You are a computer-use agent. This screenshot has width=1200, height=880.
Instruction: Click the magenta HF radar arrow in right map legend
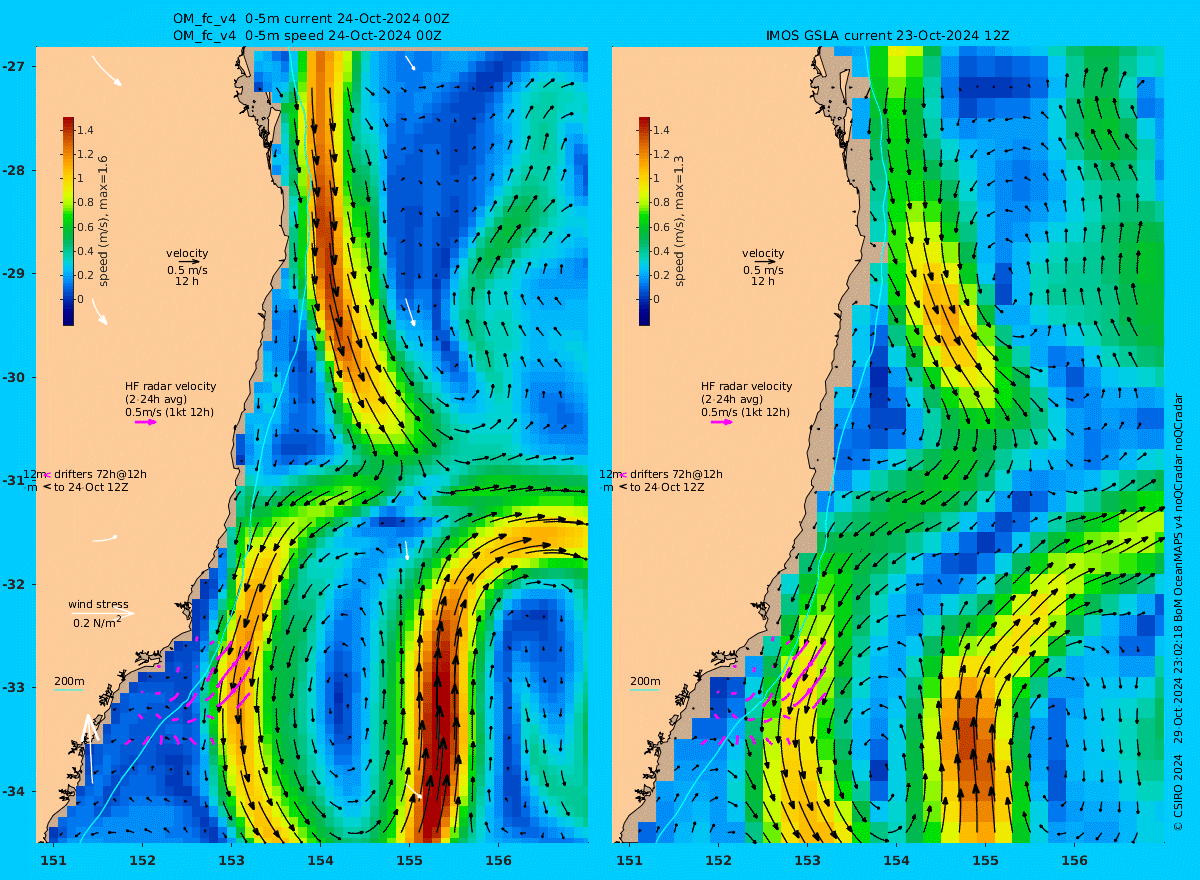pyautogui.click(x=722, y=422)
